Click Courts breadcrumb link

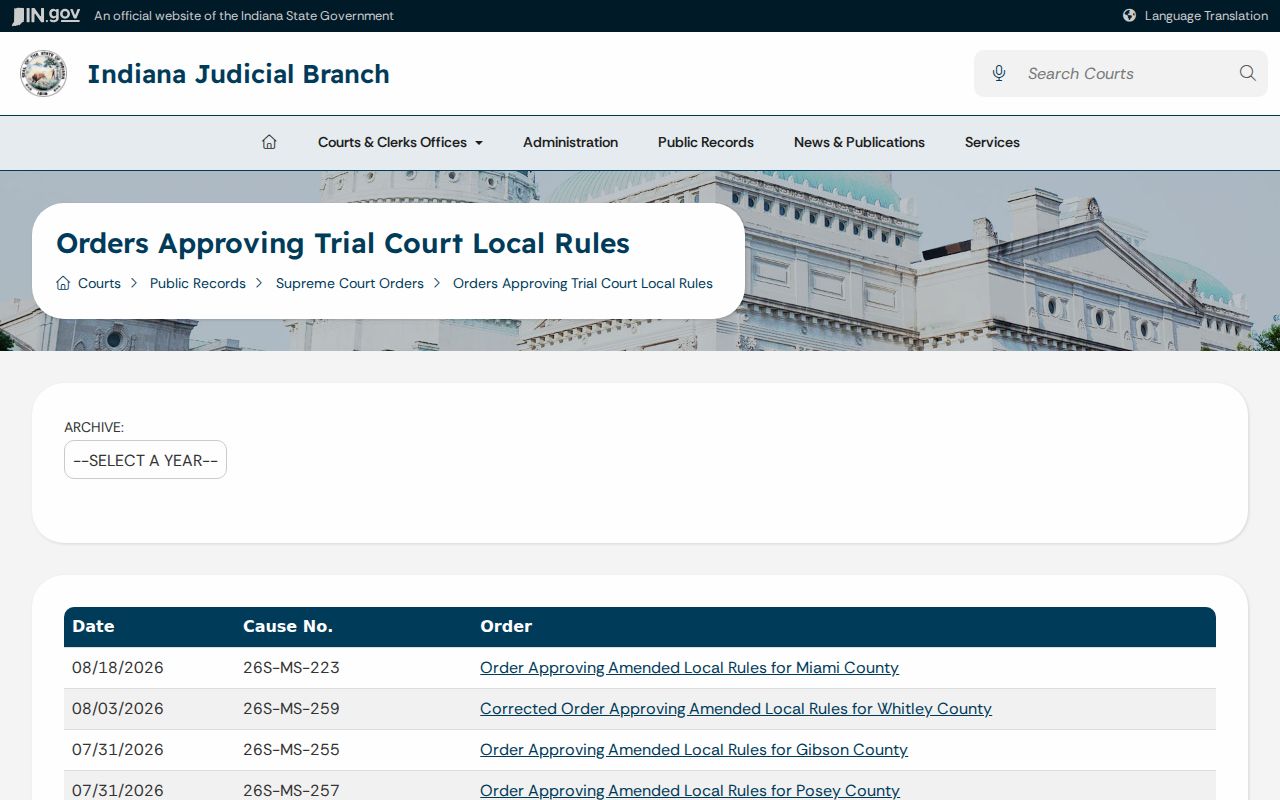pos(99,283)
